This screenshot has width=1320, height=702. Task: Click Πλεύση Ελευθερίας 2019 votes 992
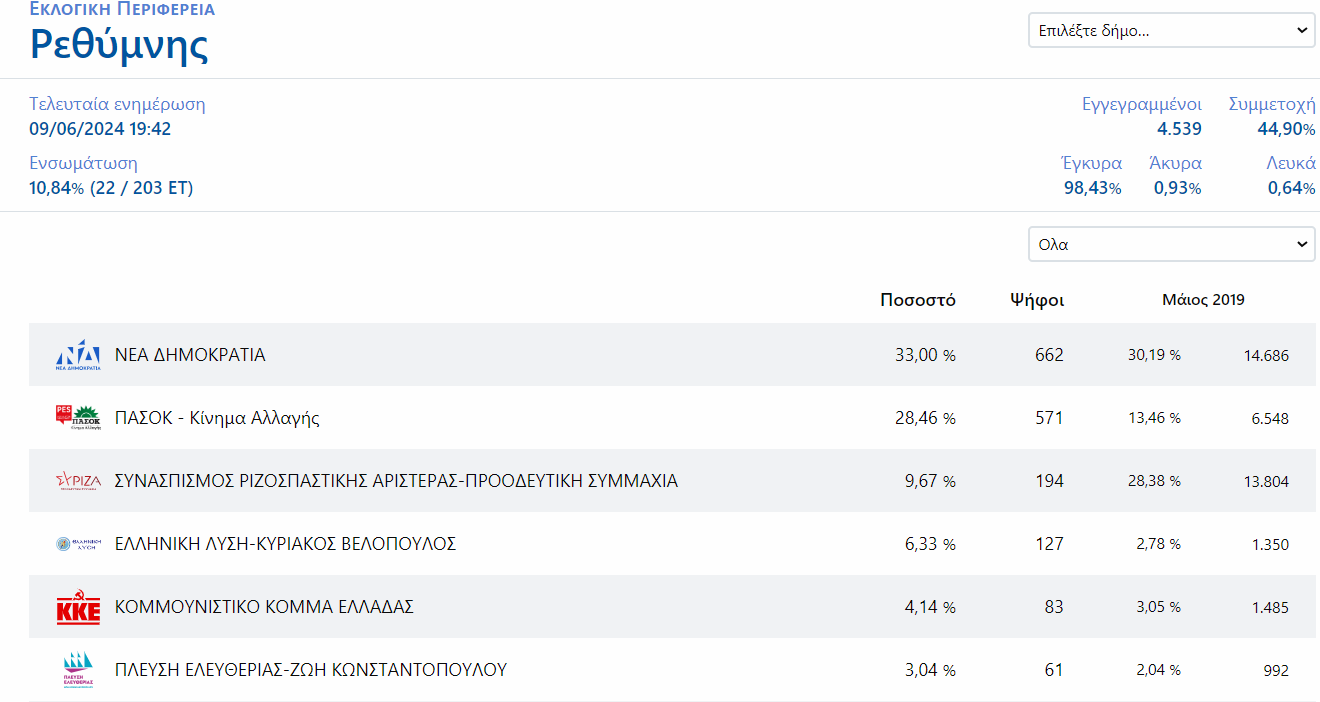[1276, 671]
